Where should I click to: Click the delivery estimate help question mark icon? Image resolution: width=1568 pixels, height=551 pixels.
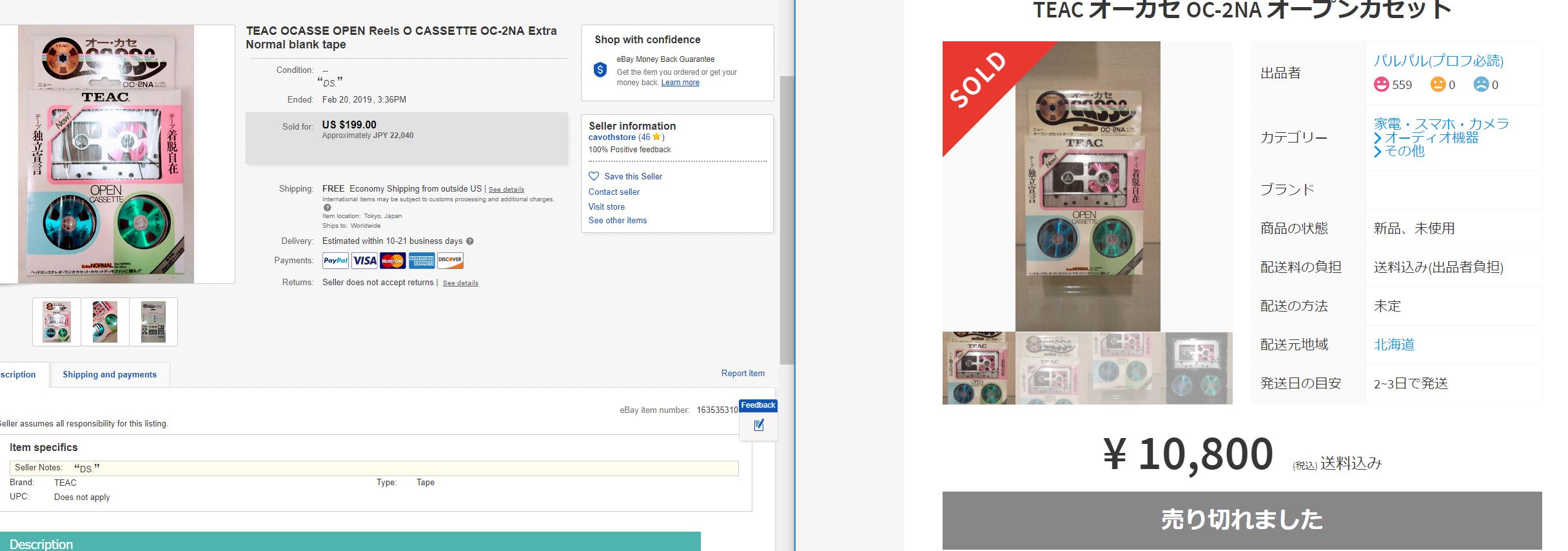click(x=470, y=241)
